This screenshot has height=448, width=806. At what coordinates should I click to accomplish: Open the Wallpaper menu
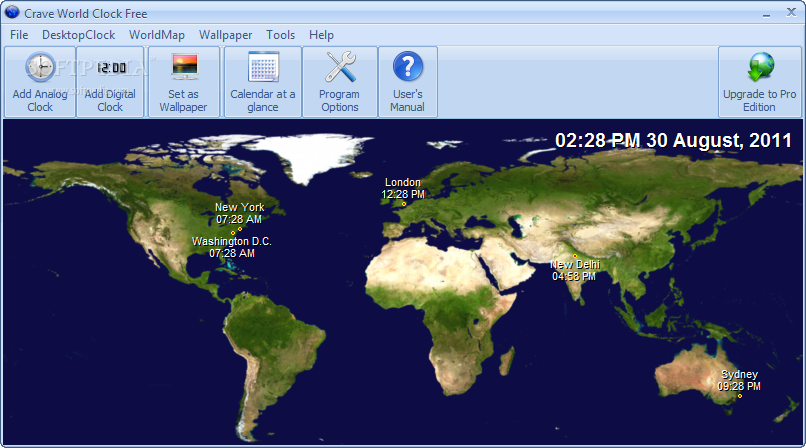pyautogui.click(x=226, y=35)
